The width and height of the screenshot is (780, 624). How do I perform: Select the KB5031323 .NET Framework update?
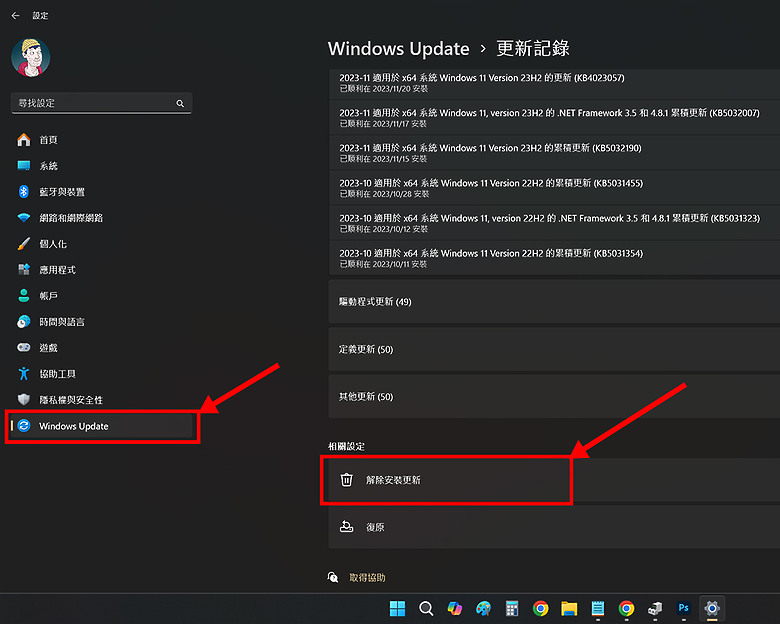(x=554, y=223)
